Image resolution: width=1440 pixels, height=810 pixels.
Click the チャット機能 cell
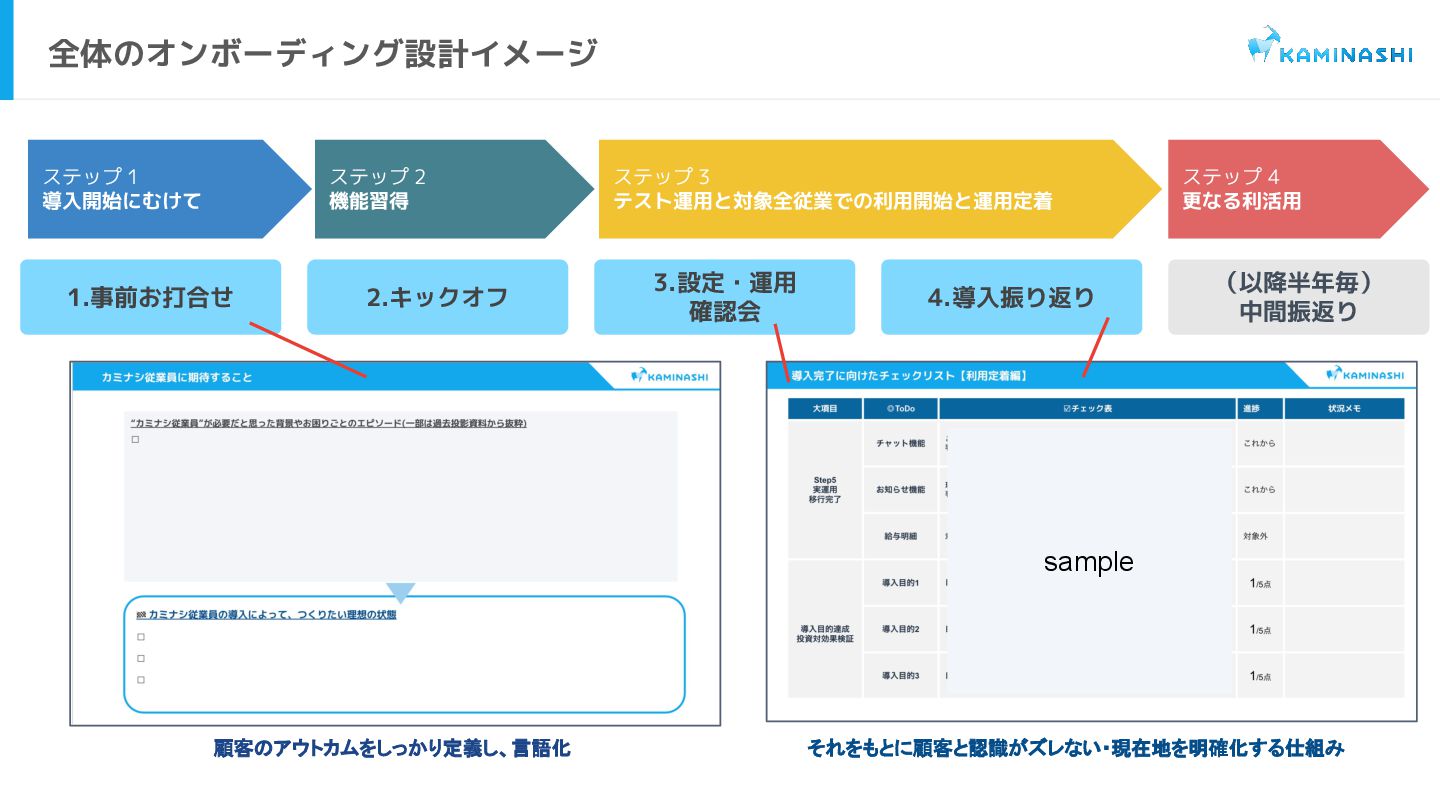[x=900, y=443]
